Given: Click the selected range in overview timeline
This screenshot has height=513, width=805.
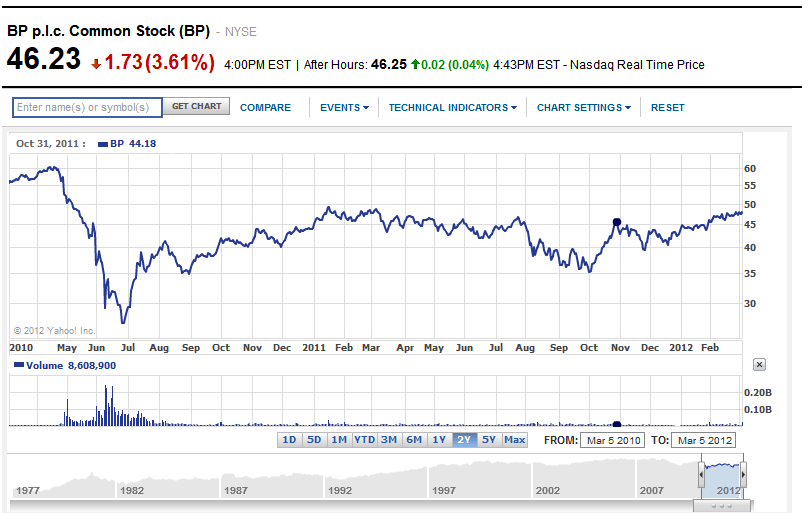Looking at the screenshot, I should (722, 477).
